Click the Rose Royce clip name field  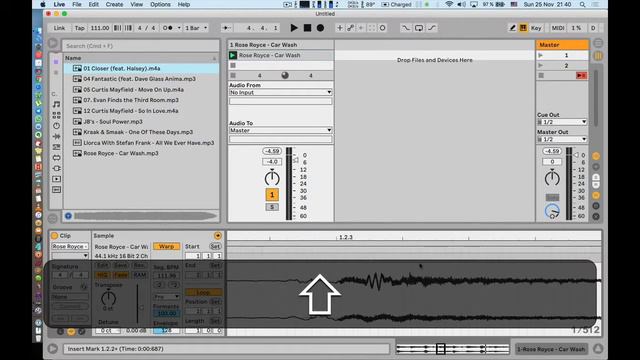click(x=70, y=247)
